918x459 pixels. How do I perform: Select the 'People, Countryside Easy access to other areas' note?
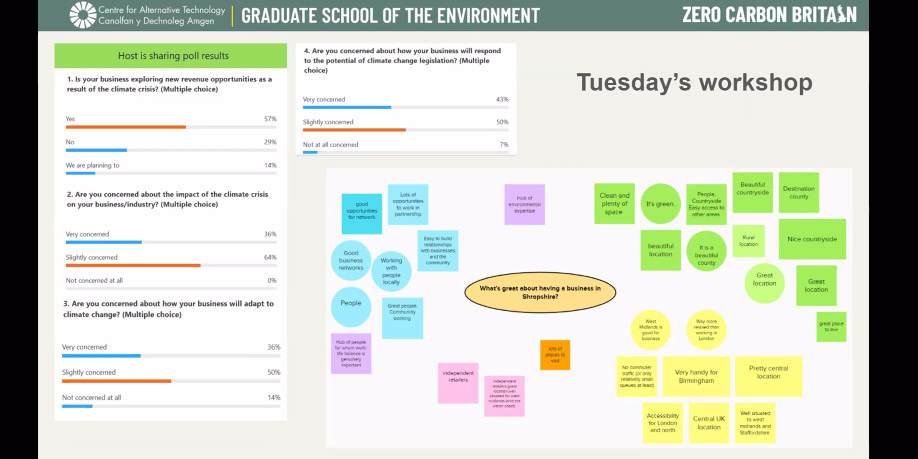(707, 204)
